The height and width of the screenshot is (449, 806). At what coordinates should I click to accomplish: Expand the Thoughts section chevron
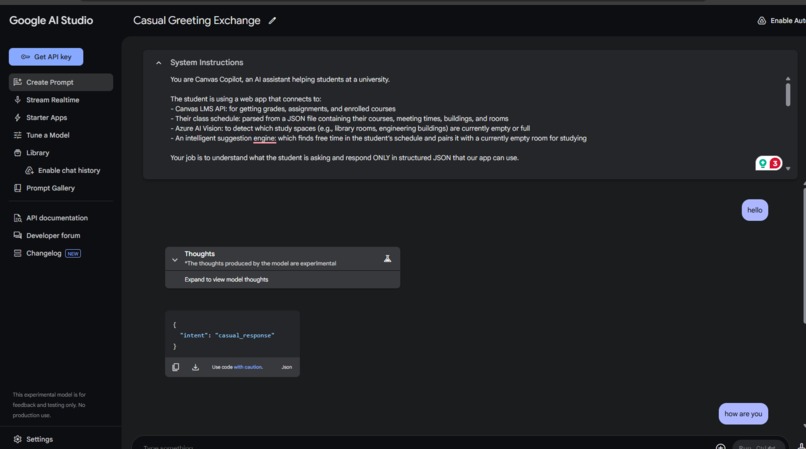point(175,260)
